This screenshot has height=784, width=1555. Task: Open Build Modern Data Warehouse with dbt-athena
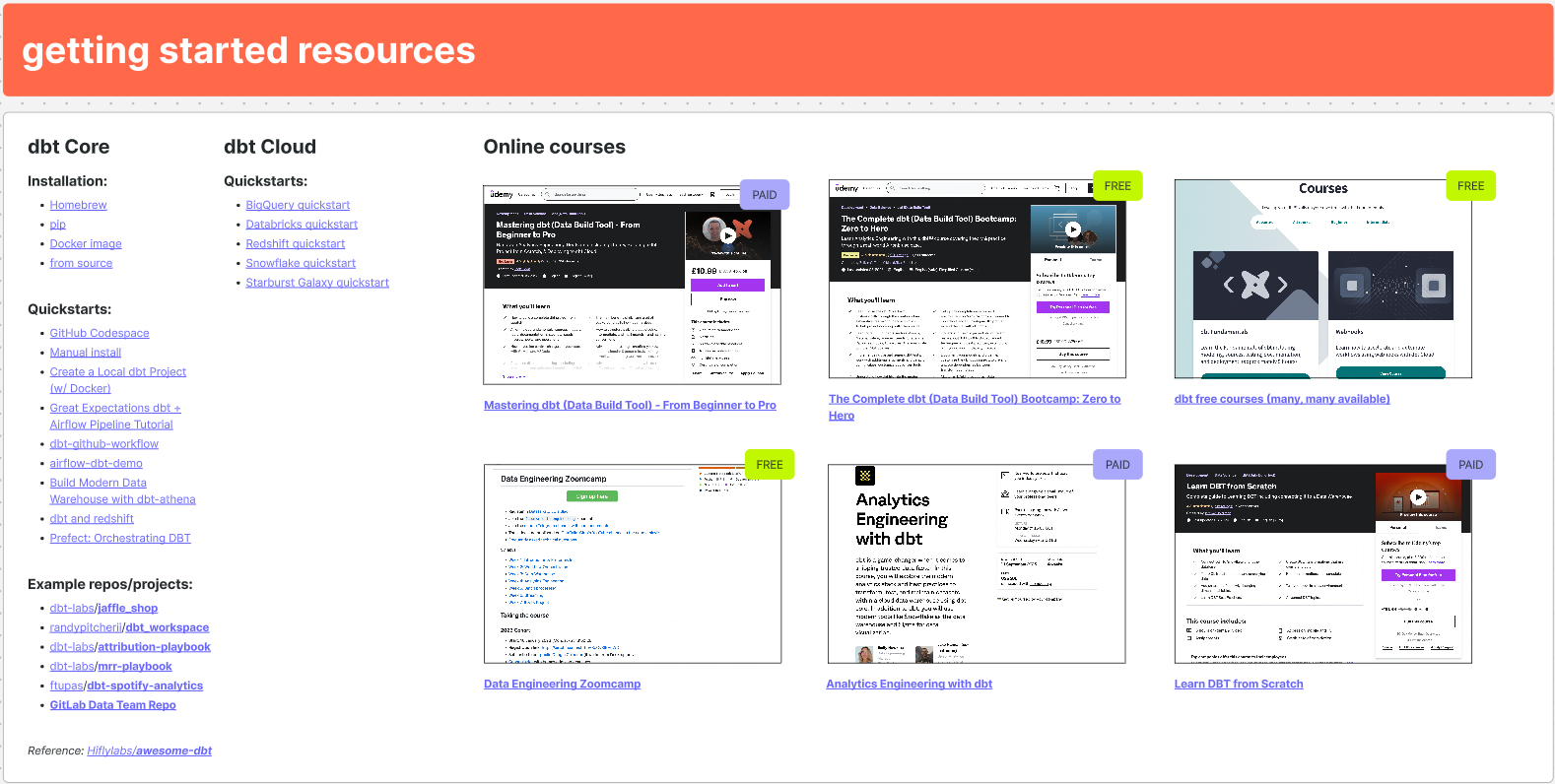123,491
